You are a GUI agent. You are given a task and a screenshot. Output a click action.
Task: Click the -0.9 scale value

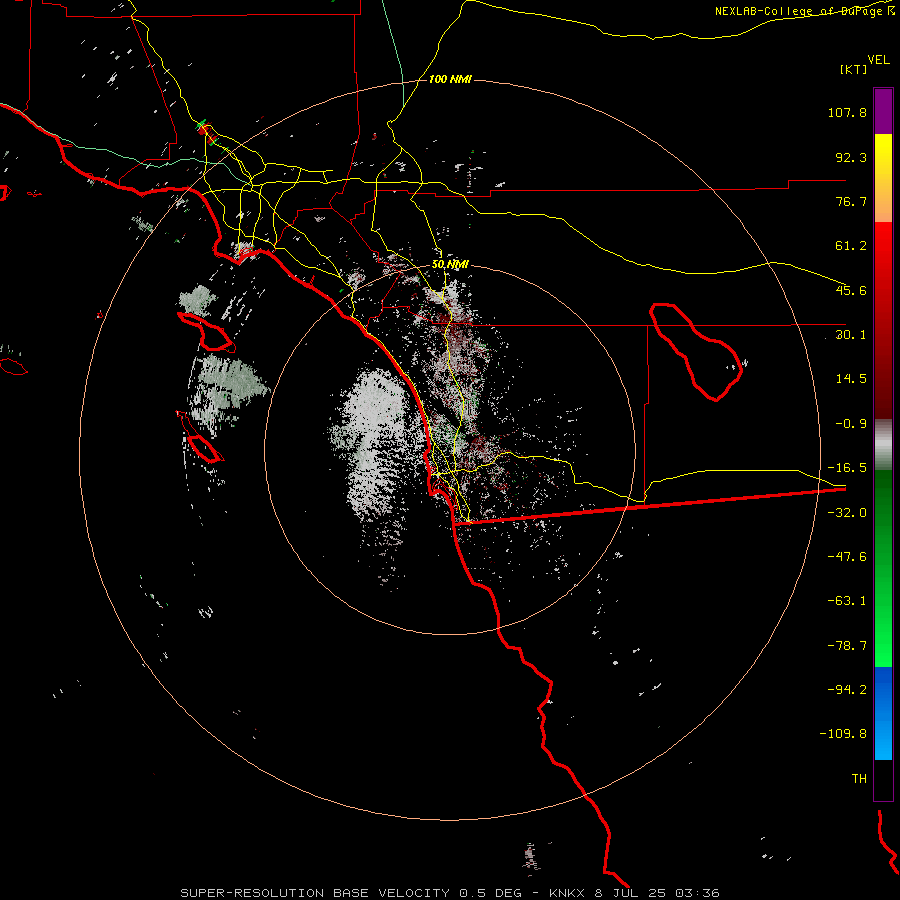[x=851, y=424]
